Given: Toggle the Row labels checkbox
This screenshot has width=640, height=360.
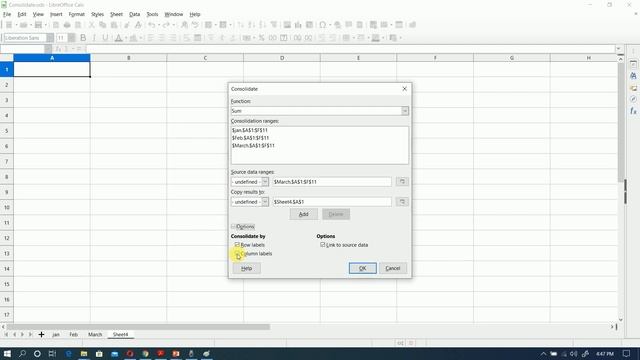Looking at the screenshot, I should (237, 245).
